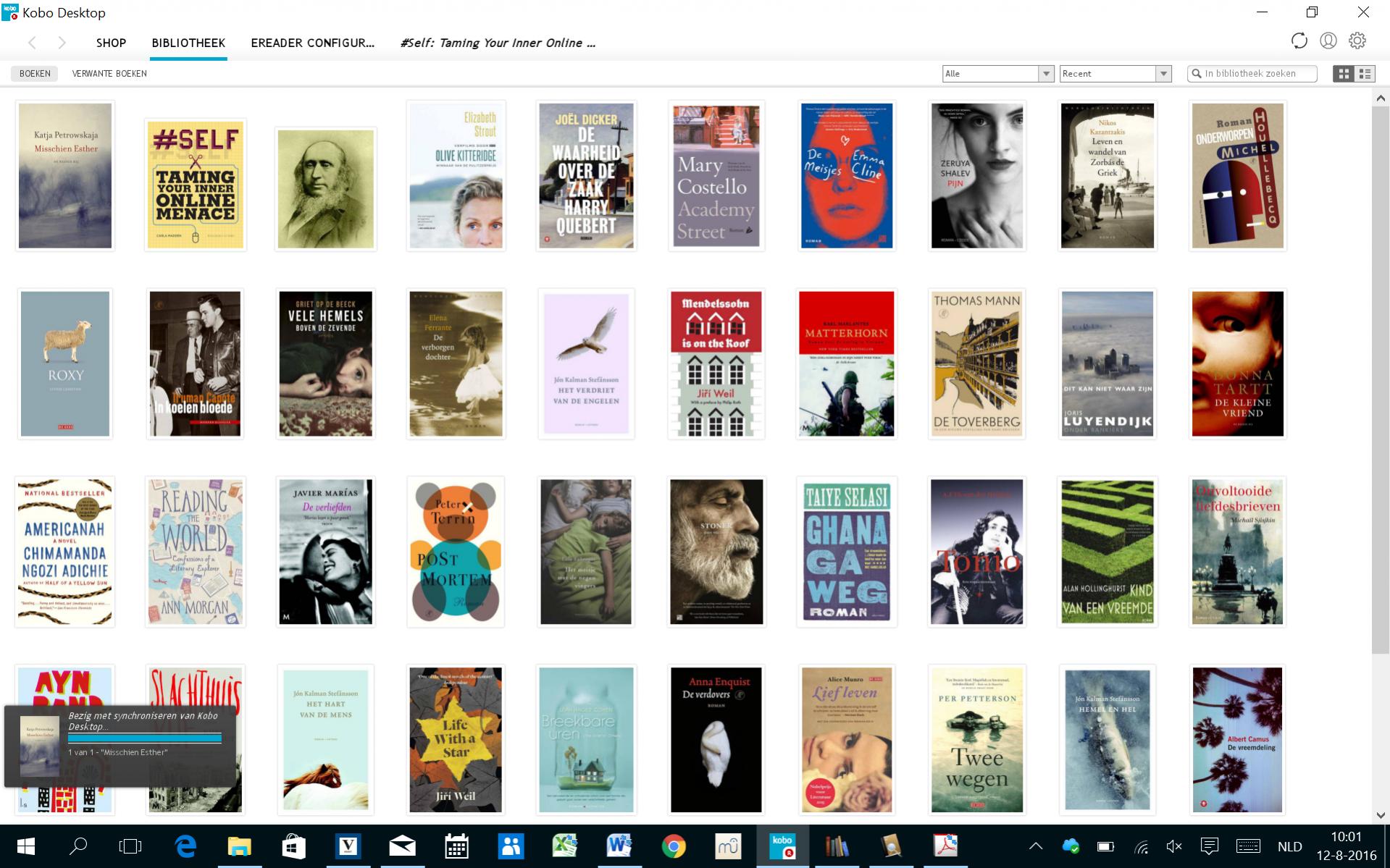Image resolution: width=1390 pixels, height=868 pixels.
Task: Click the volume icon in system tray
Action: click(1174, 846)
